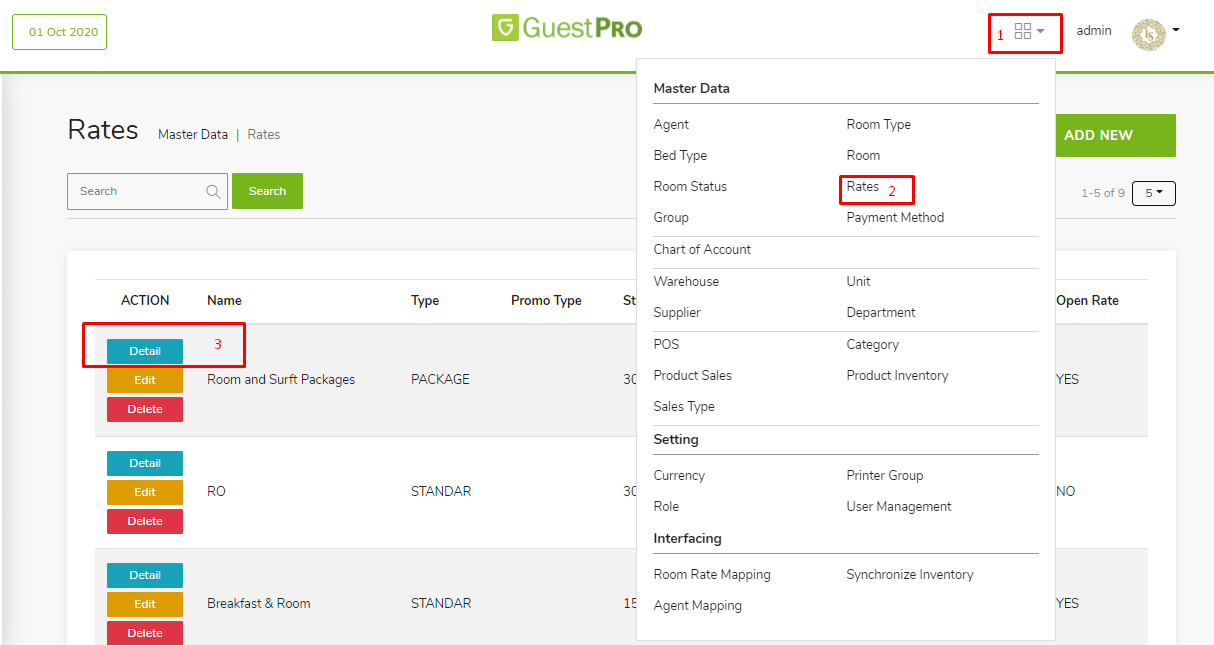
Task: Select Room Type menu entry
Action: 879,124
